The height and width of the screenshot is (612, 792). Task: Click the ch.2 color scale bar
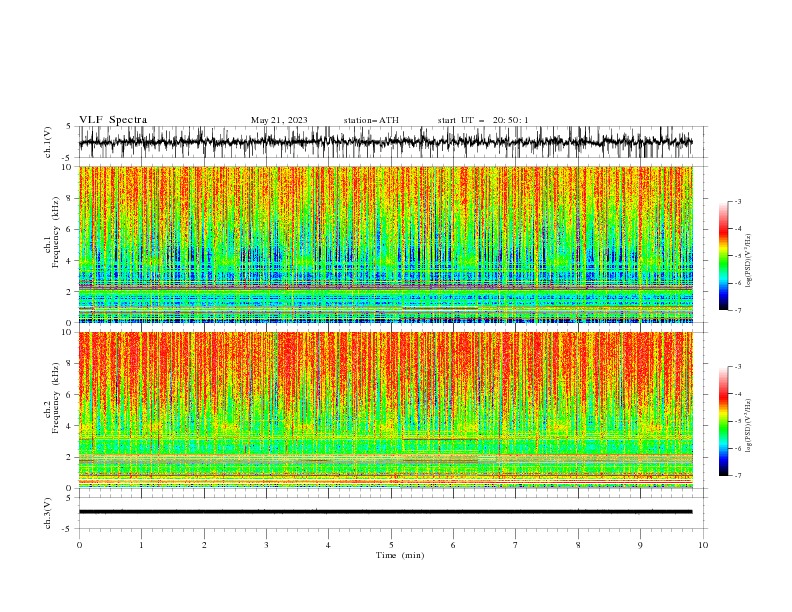point(723,421)
